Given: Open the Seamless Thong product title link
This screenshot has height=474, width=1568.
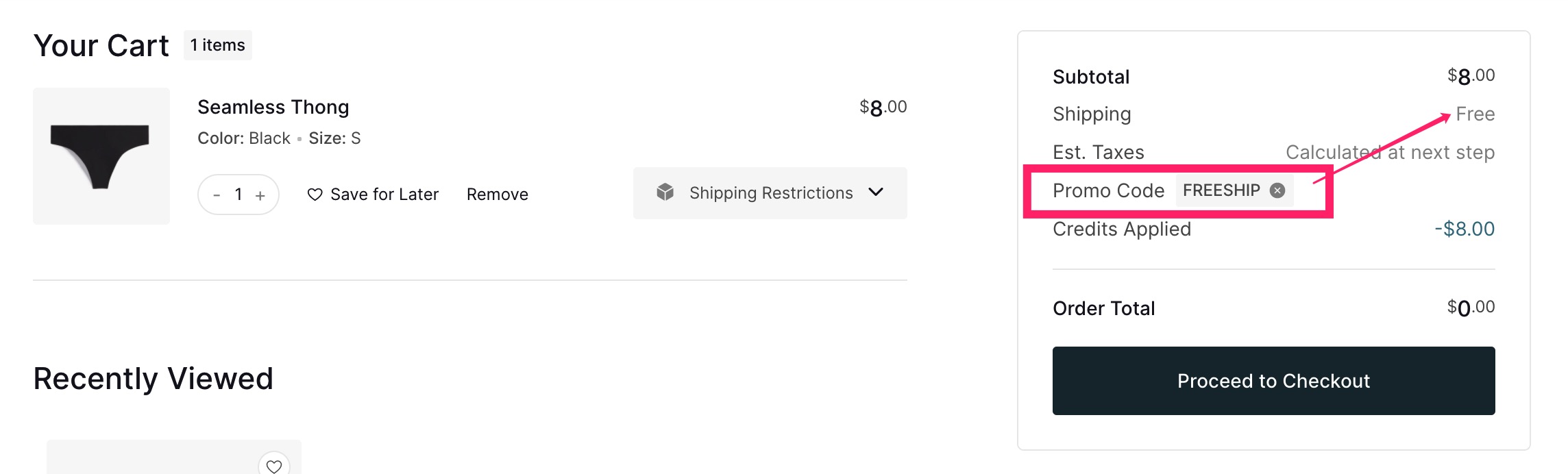Looking at the screenshot, I should pos(273,108).
